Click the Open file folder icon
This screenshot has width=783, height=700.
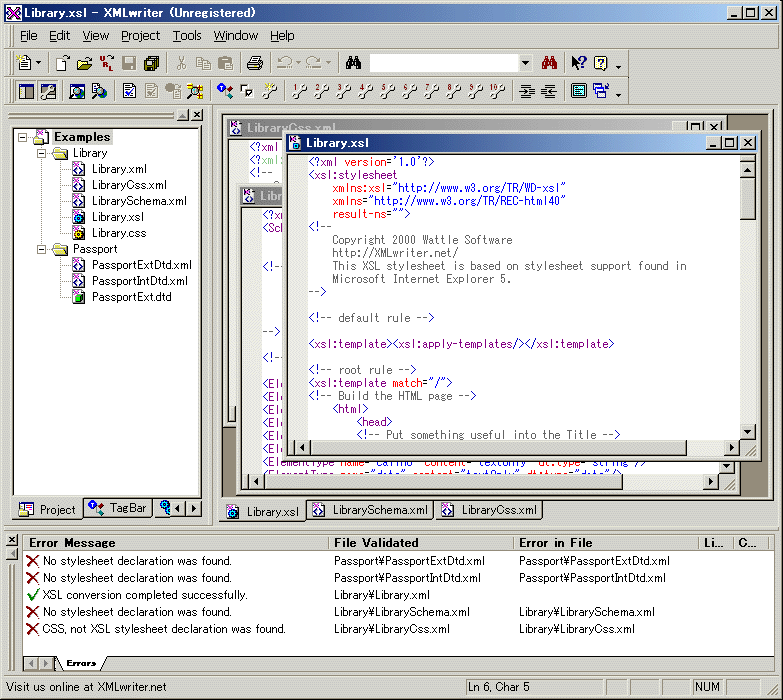pyautogui.click(x=84, y=63)
